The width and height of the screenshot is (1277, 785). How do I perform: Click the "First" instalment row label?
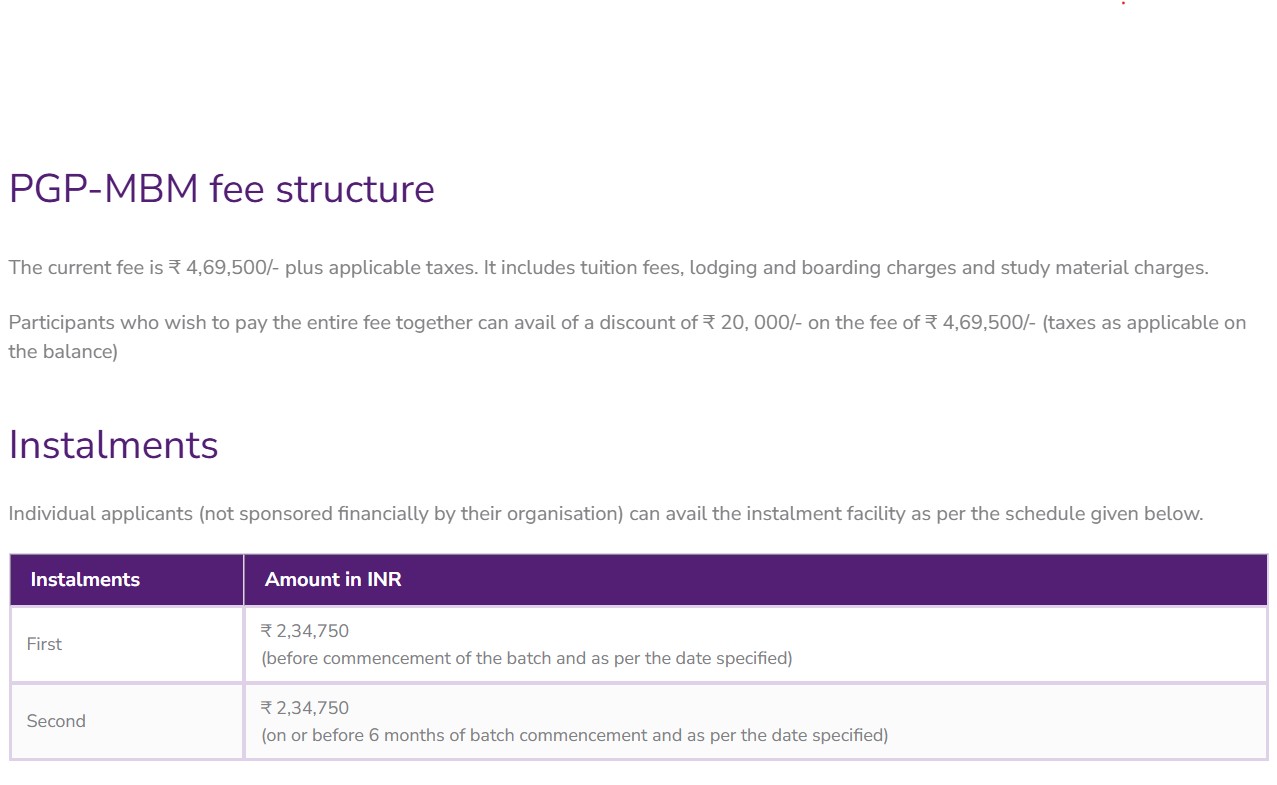point(44,645)
